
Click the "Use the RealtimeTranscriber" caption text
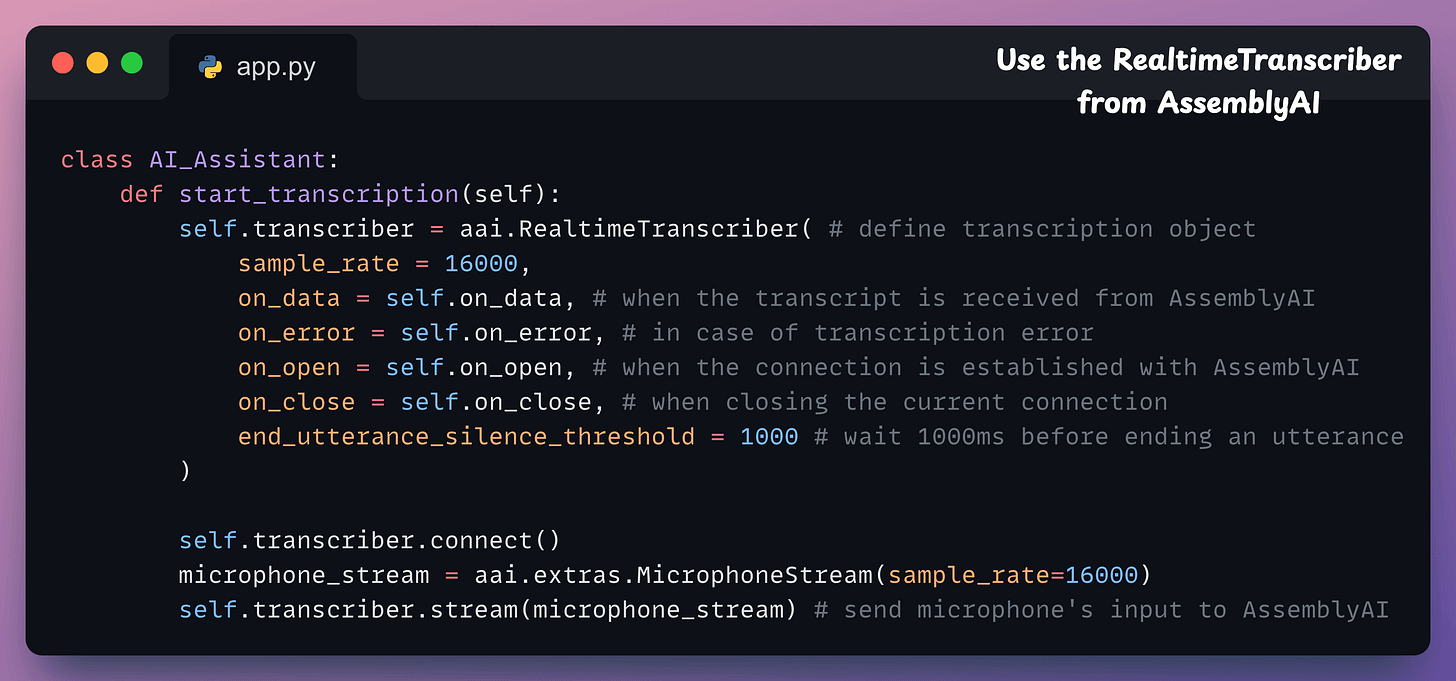(x=1198, y=60)
